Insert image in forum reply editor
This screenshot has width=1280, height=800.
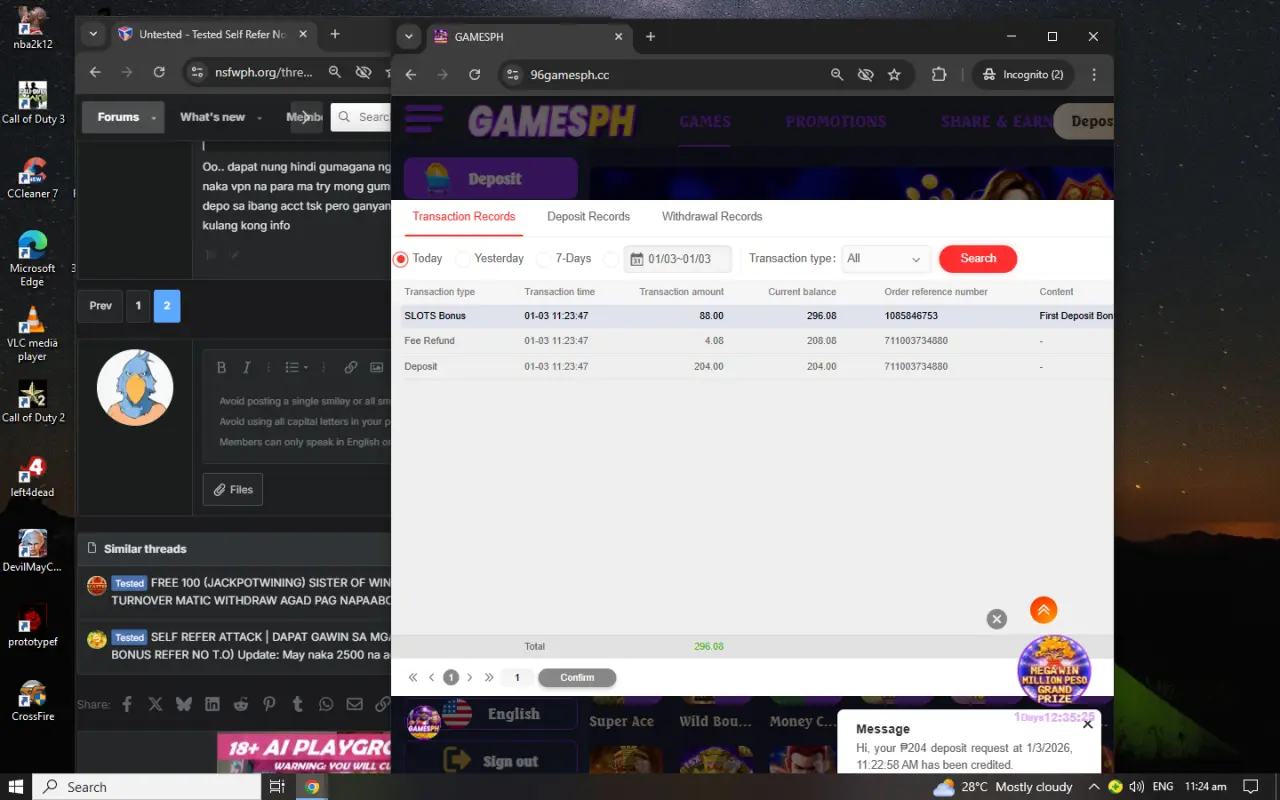[377, 367]
